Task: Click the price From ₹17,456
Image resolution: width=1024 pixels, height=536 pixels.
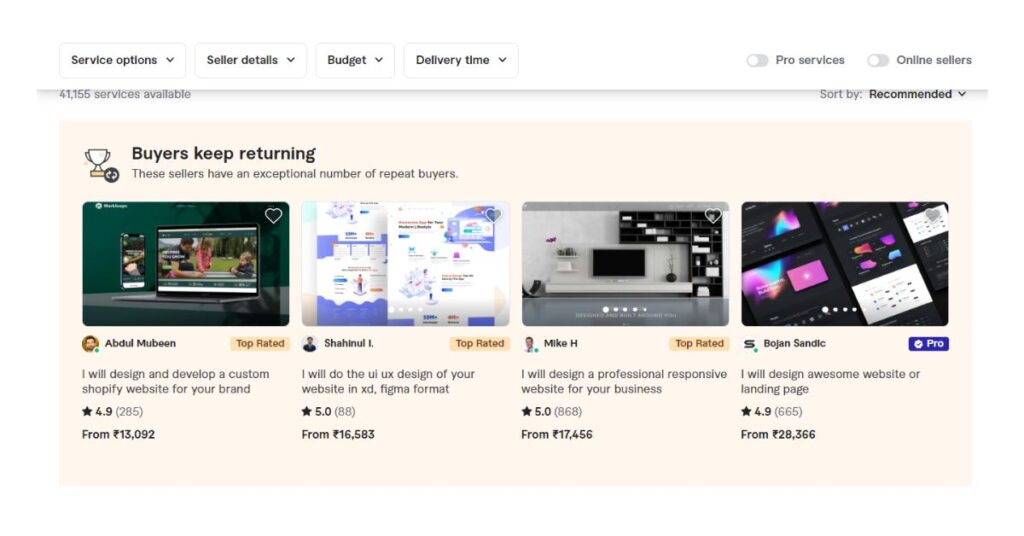Action: point(556,434)
